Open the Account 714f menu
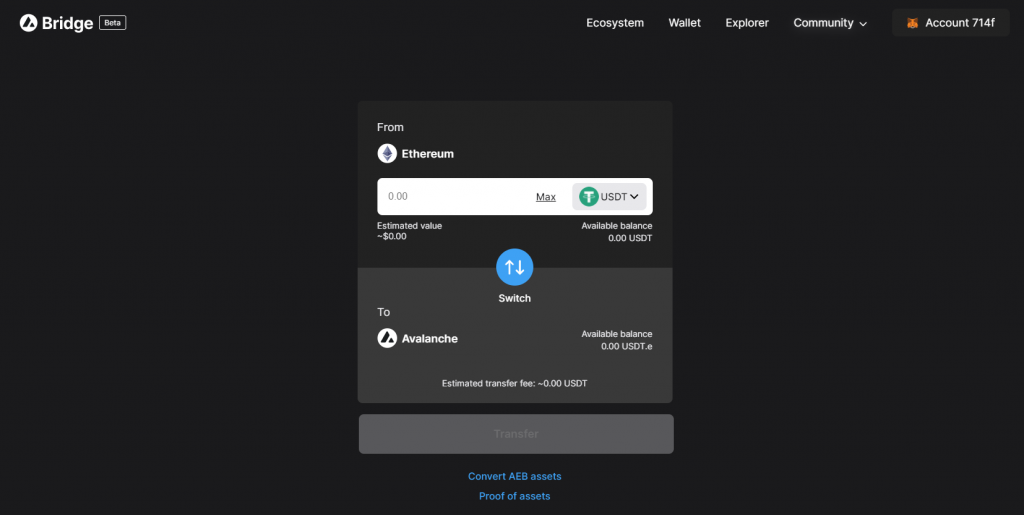The image size is (1024, 515). (x=951, y=23)
